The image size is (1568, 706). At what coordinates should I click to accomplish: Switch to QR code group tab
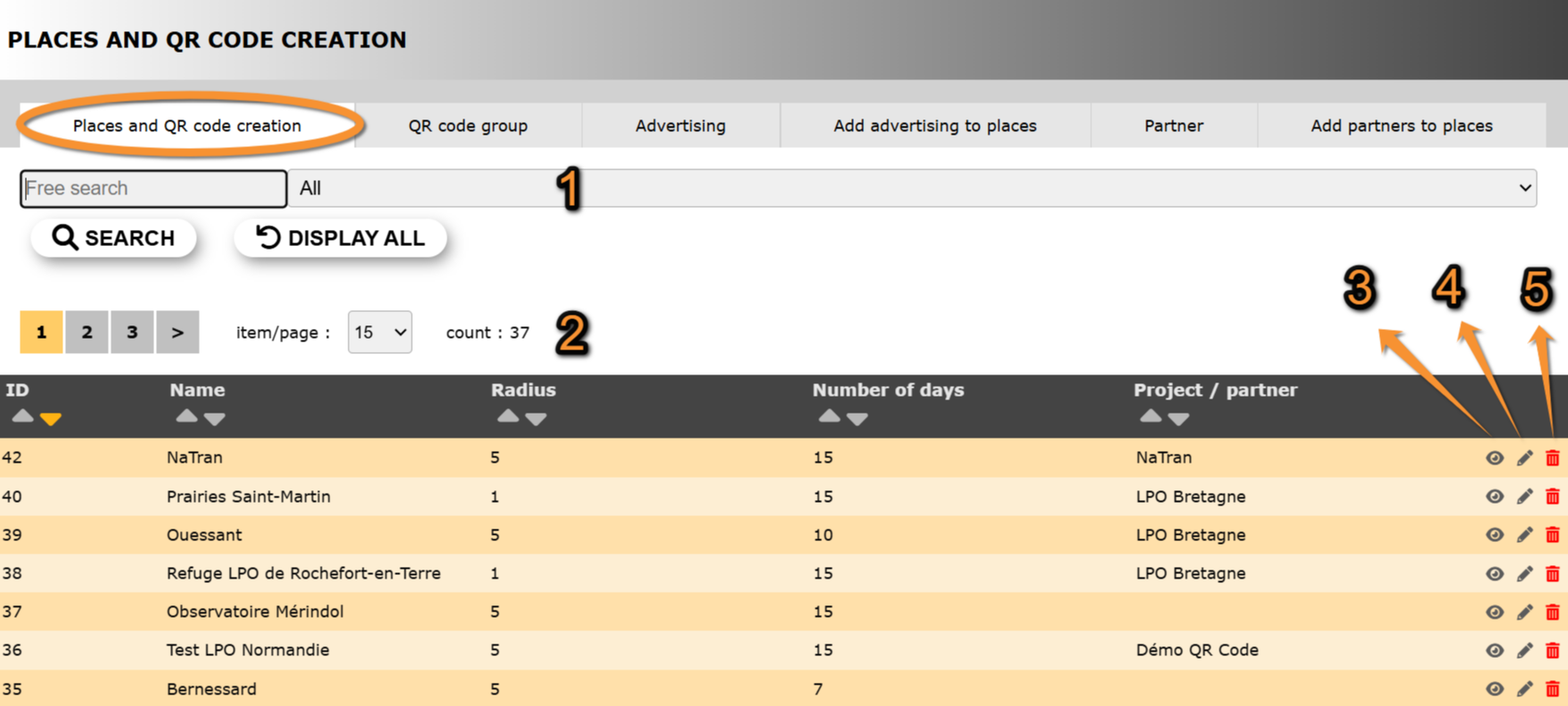468,126
